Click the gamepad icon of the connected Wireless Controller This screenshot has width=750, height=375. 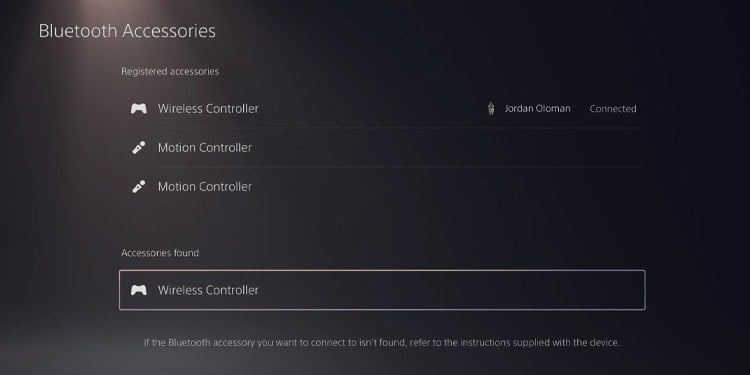[x=139, y=109]
